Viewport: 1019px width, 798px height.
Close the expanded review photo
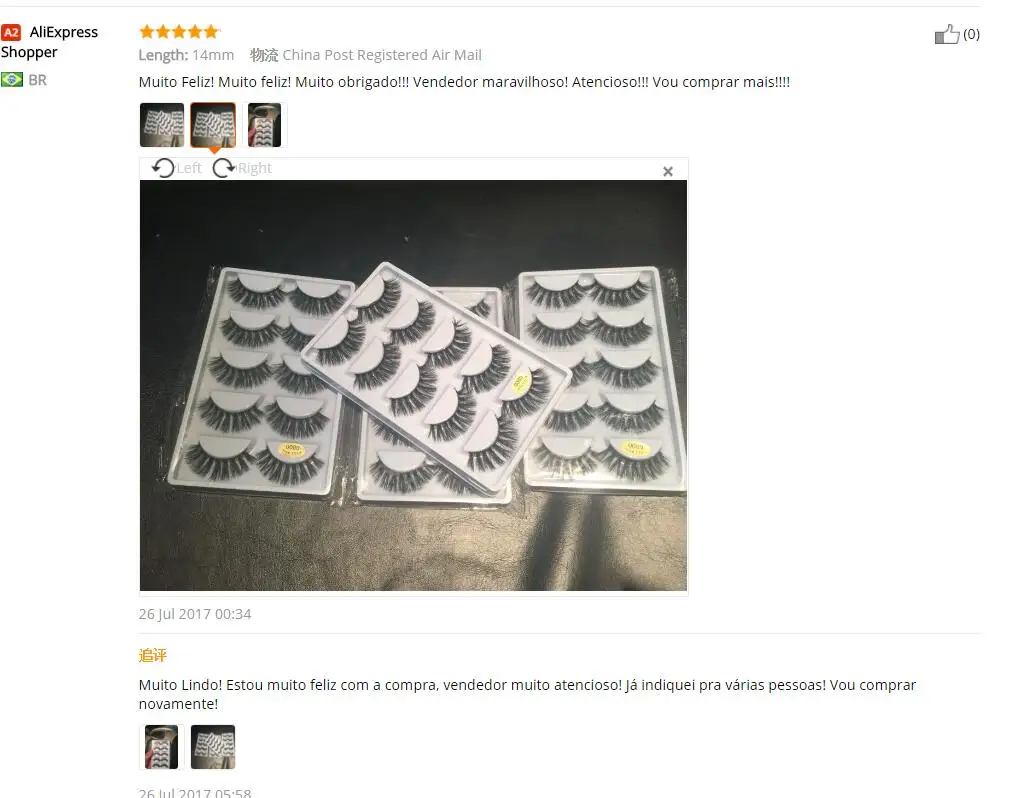(x=667, y=172)
